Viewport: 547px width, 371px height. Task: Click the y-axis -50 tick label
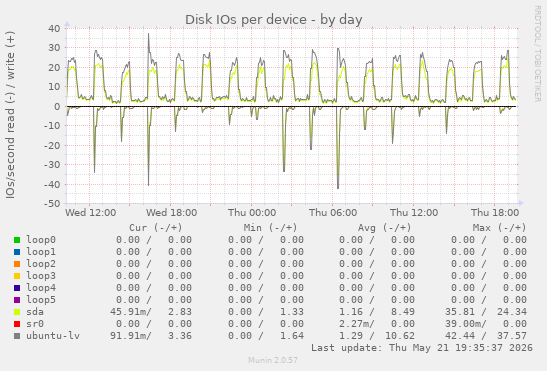(x=52, y=203)
